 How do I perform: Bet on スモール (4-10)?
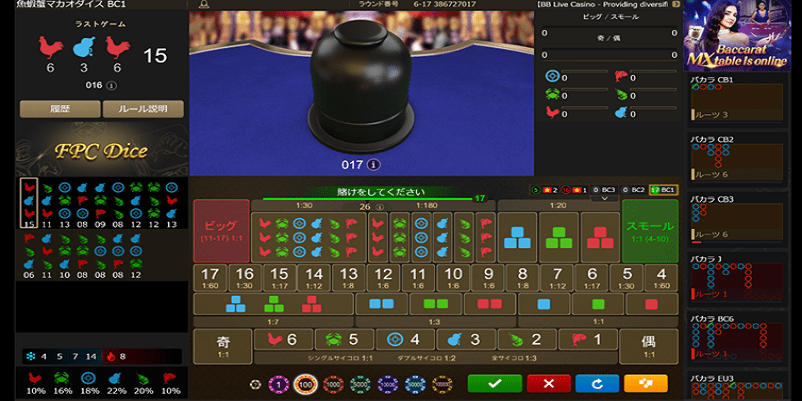click(x=650, y=231)
